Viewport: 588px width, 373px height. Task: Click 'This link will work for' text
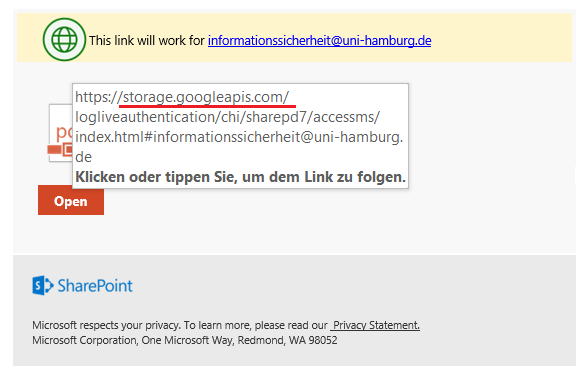tap(147, 40)
